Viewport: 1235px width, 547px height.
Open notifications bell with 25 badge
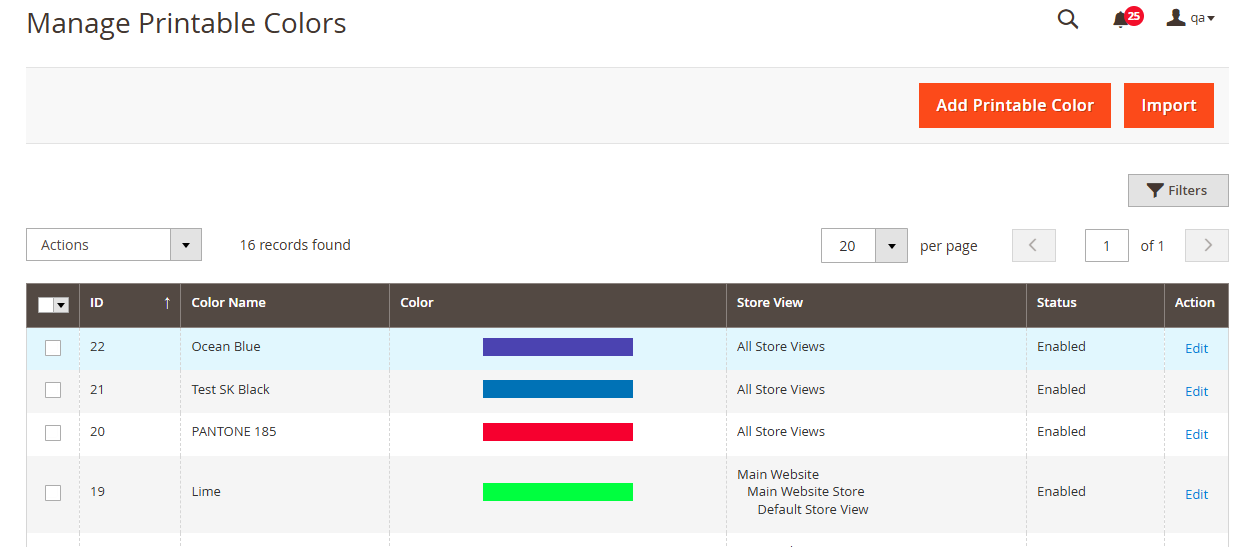coord(1122,19)
